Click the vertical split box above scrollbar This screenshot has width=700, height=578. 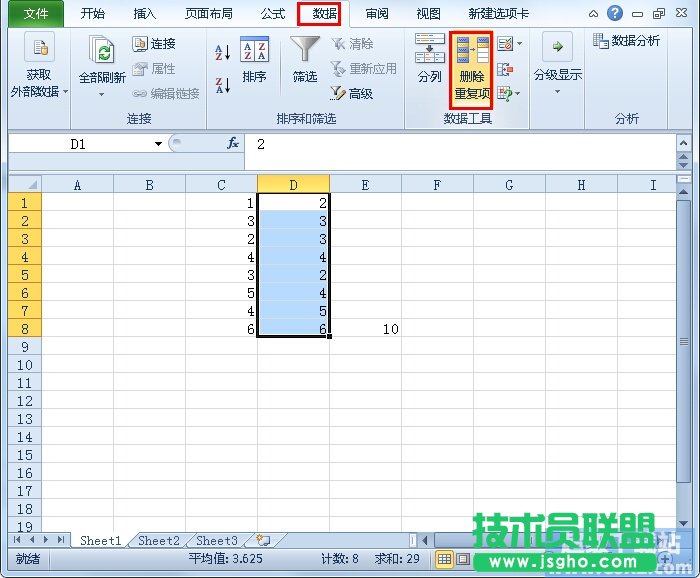click(683, 179)
